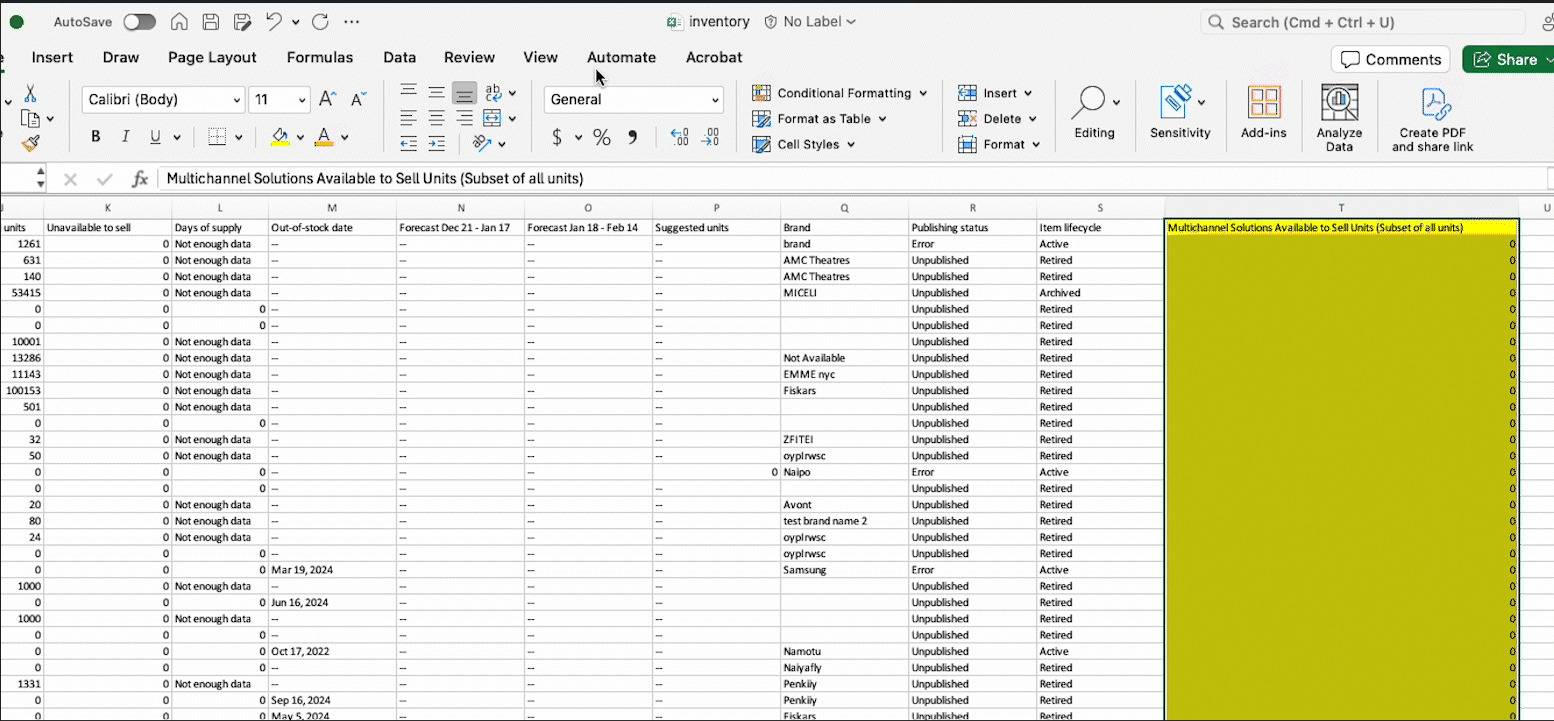
Task: Click the fx insert function icon
Action: [x=140, y=179]
